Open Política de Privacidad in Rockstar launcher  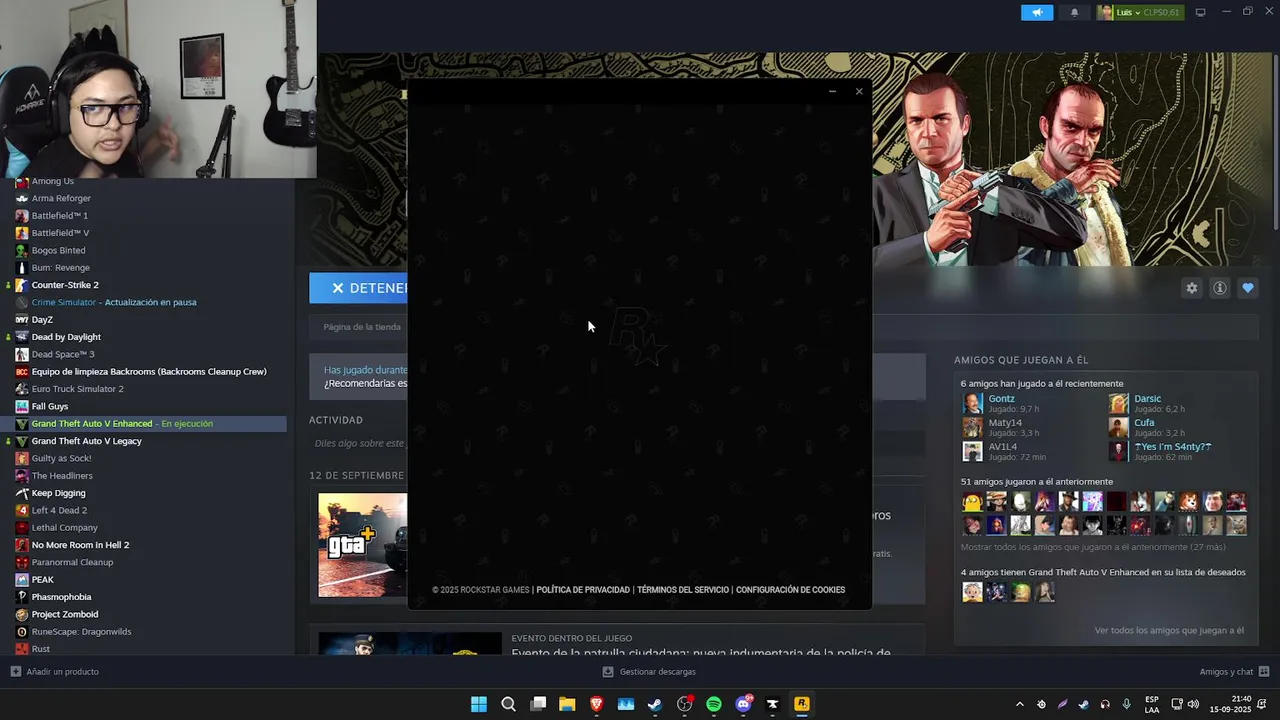tap(583, 590)
